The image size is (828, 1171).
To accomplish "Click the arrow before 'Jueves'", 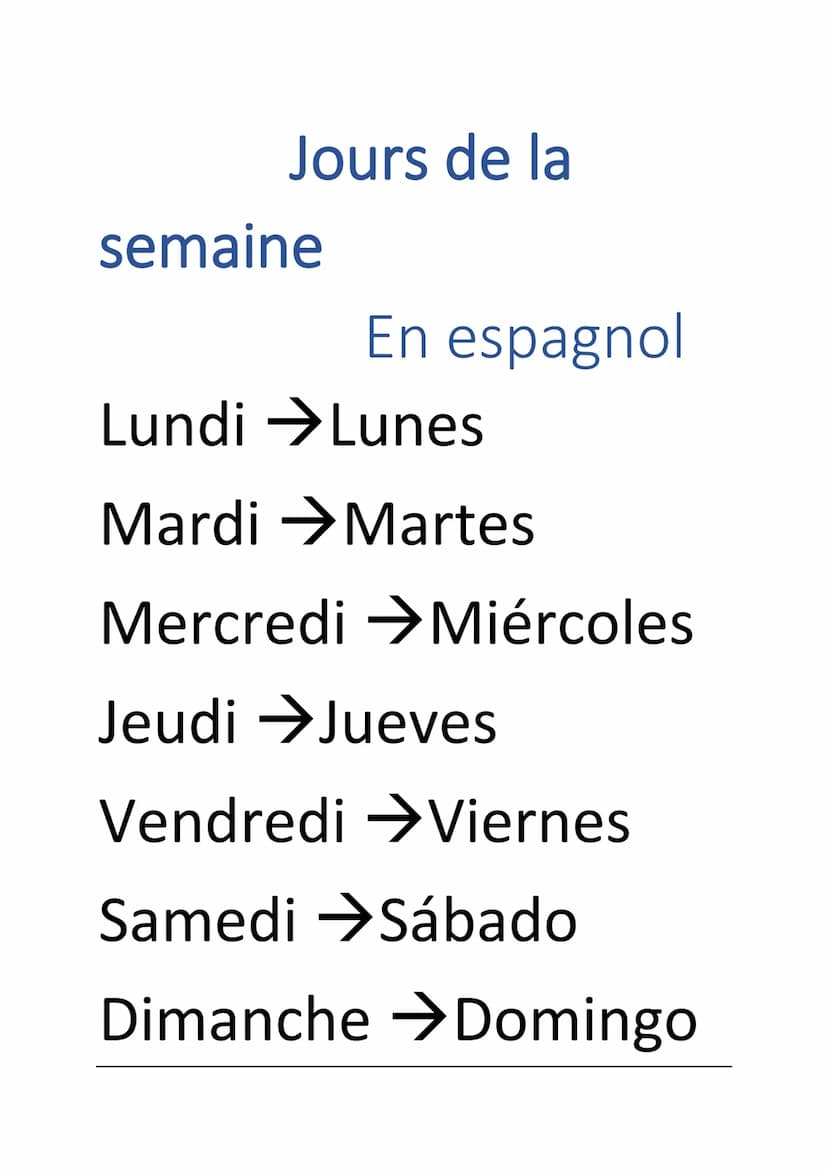I will click(x=286, y=722).
